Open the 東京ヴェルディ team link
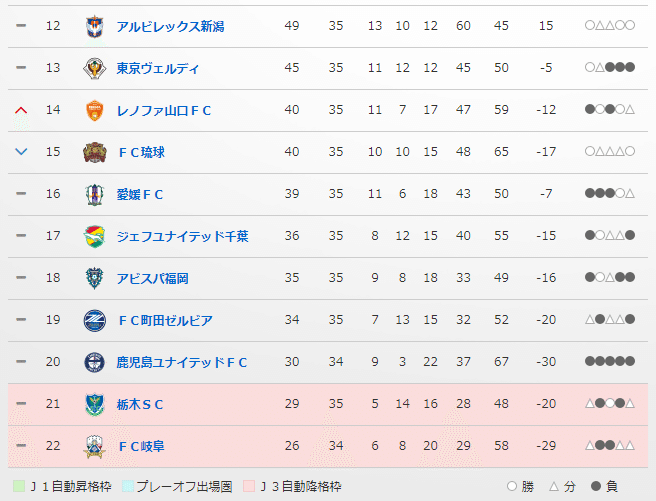The image size is (656, 501). click(x=158, y=68)
